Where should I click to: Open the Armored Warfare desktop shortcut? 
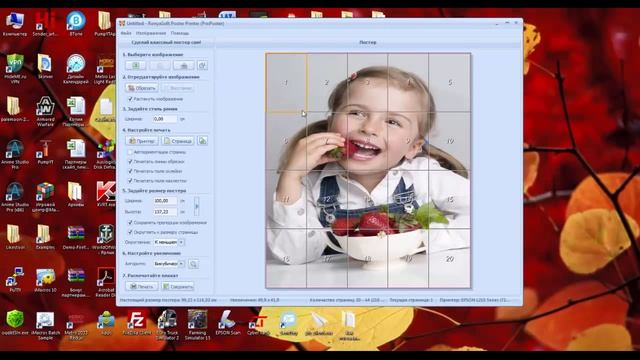(45, 111)
